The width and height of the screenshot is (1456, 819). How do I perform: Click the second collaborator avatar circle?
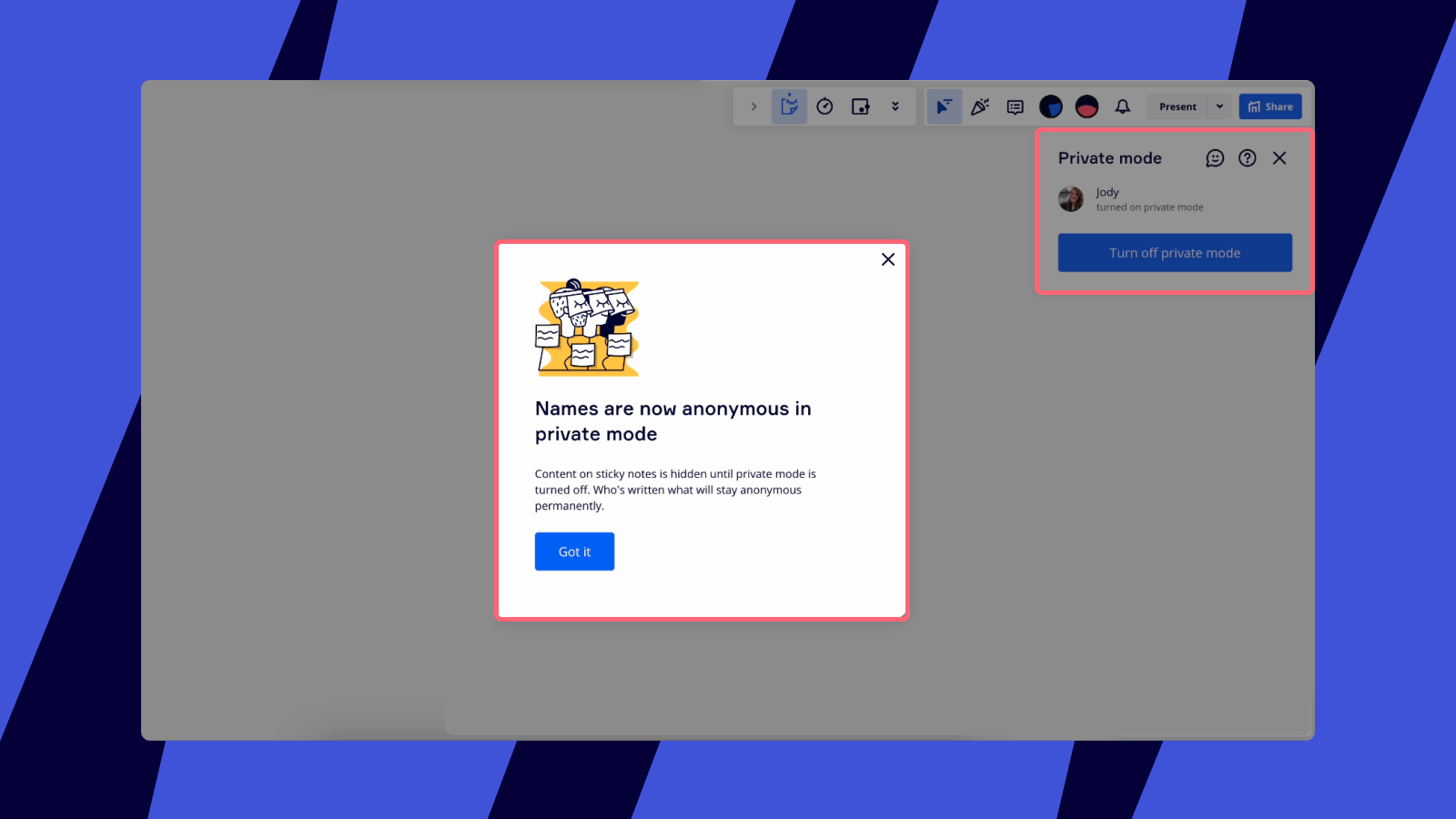pos(1087,106)
